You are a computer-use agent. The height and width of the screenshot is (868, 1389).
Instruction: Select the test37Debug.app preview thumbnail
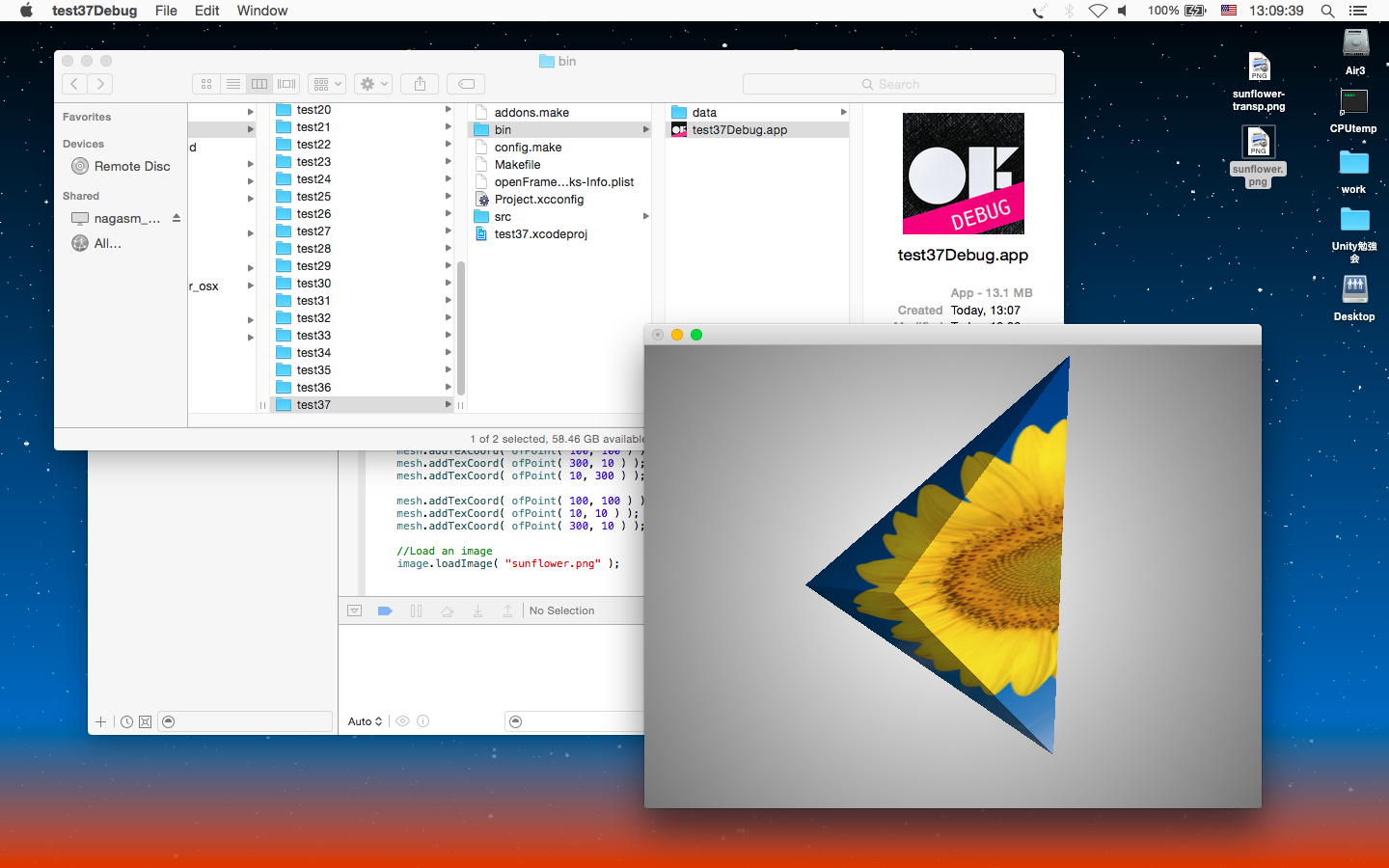click(963, 174)
